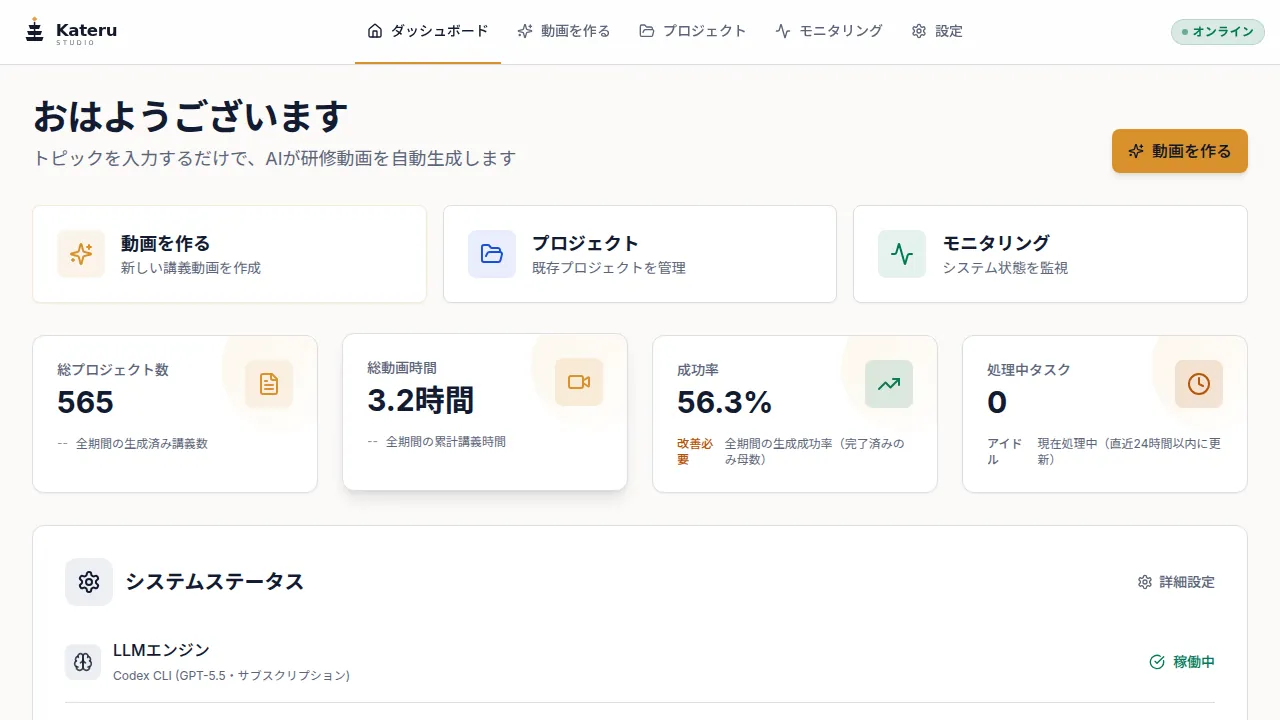Click the pulse icon in モニタリング card
This screenshot has width=1280, height=720.
(902, 254)
